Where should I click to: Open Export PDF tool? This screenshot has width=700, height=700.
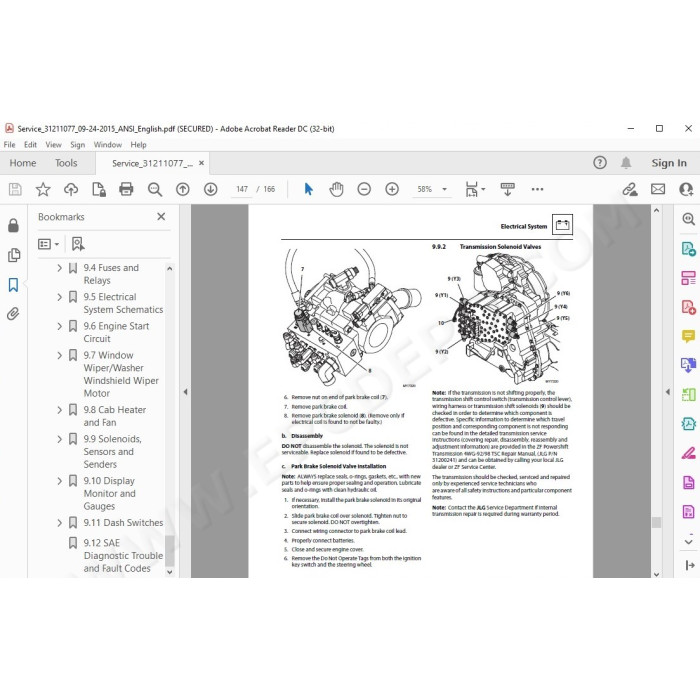click(688, 248)
